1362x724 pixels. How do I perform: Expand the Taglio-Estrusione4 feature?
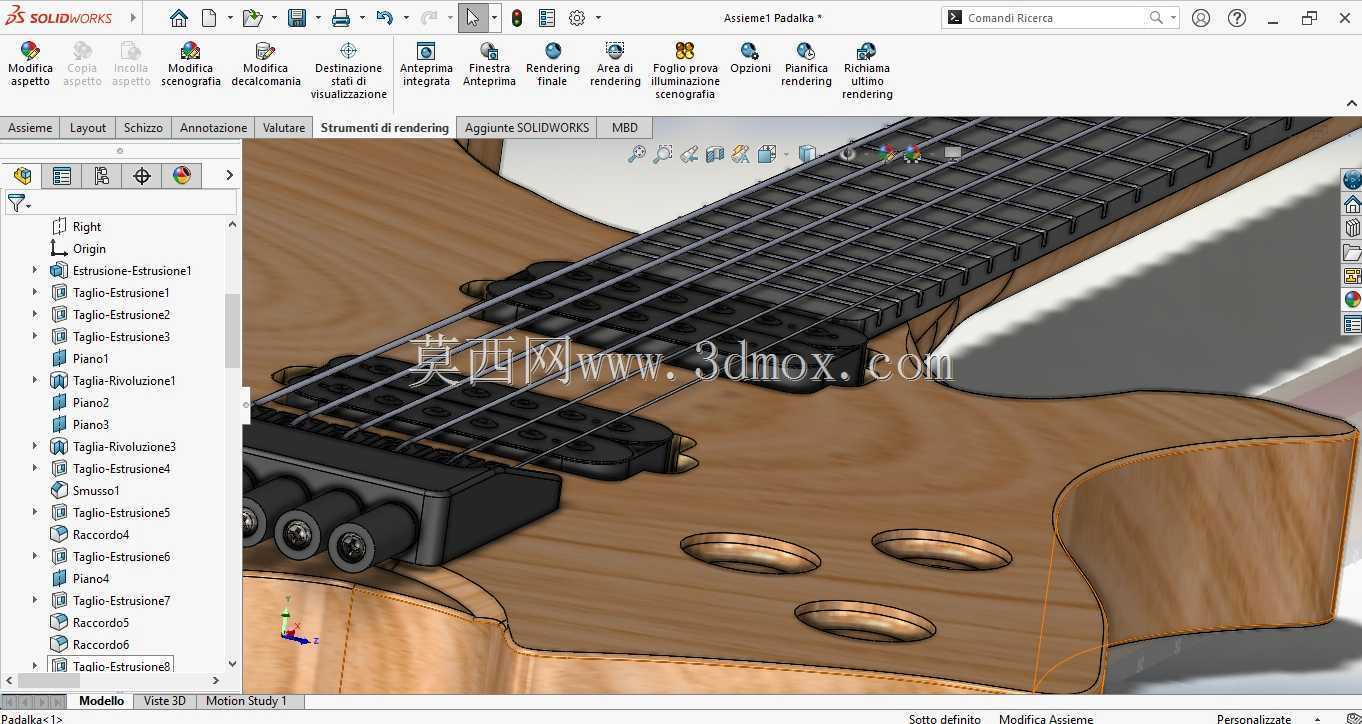pos(35,469)
